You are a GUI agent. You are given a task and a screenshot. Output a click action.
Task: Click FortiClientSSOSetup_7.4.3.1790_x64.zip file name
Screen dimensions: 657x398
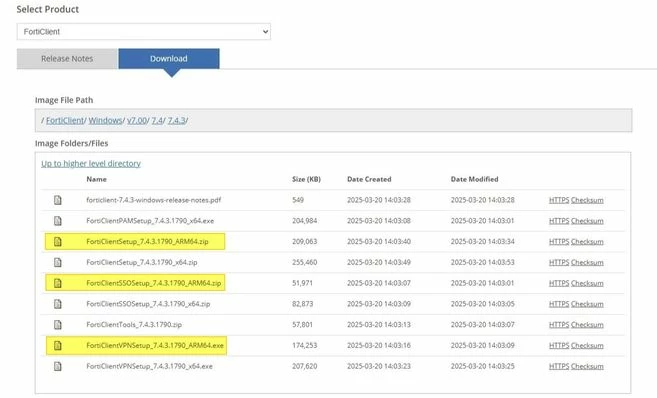pos(148,304)
